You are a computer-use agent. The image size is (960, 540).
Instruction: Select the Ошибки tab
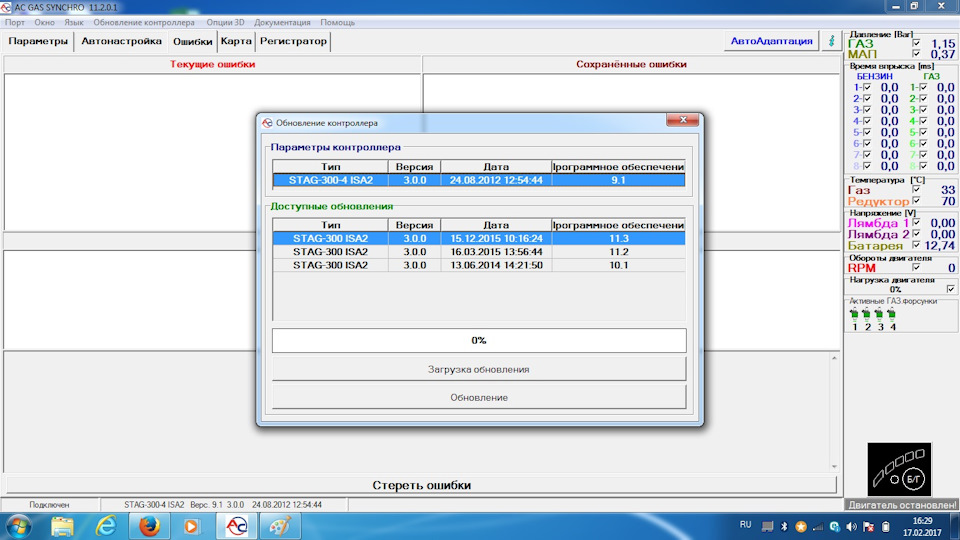pyautogui.click(x=192, y=42)
